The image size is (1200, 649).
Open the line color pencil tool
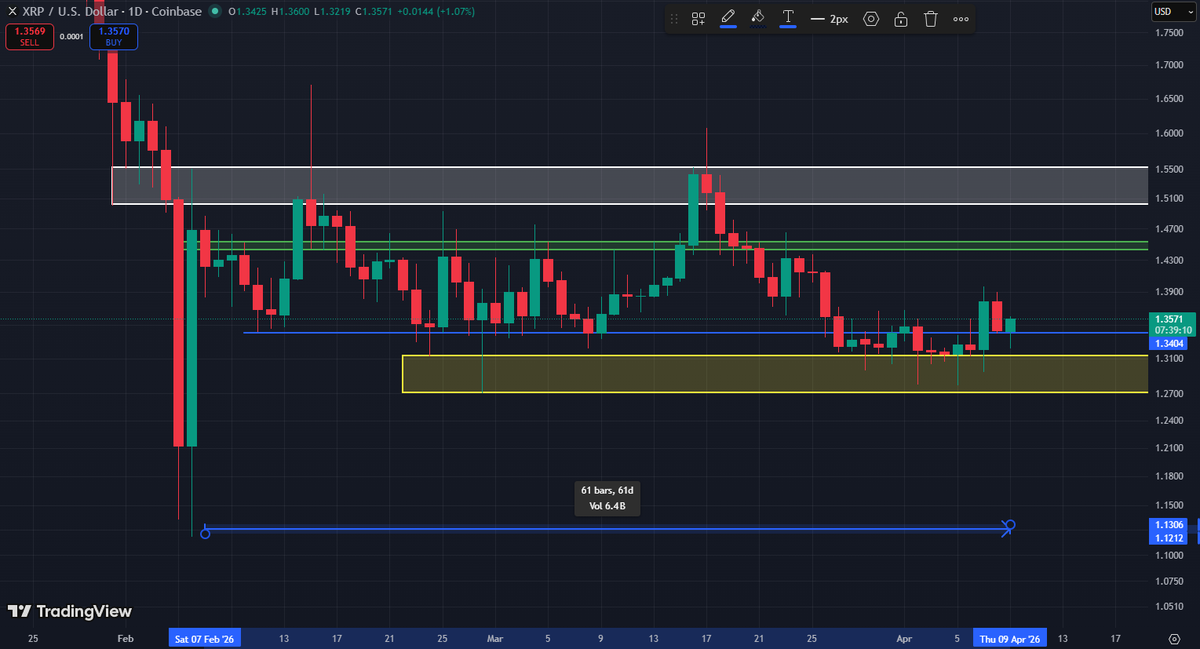click(727, 18)
